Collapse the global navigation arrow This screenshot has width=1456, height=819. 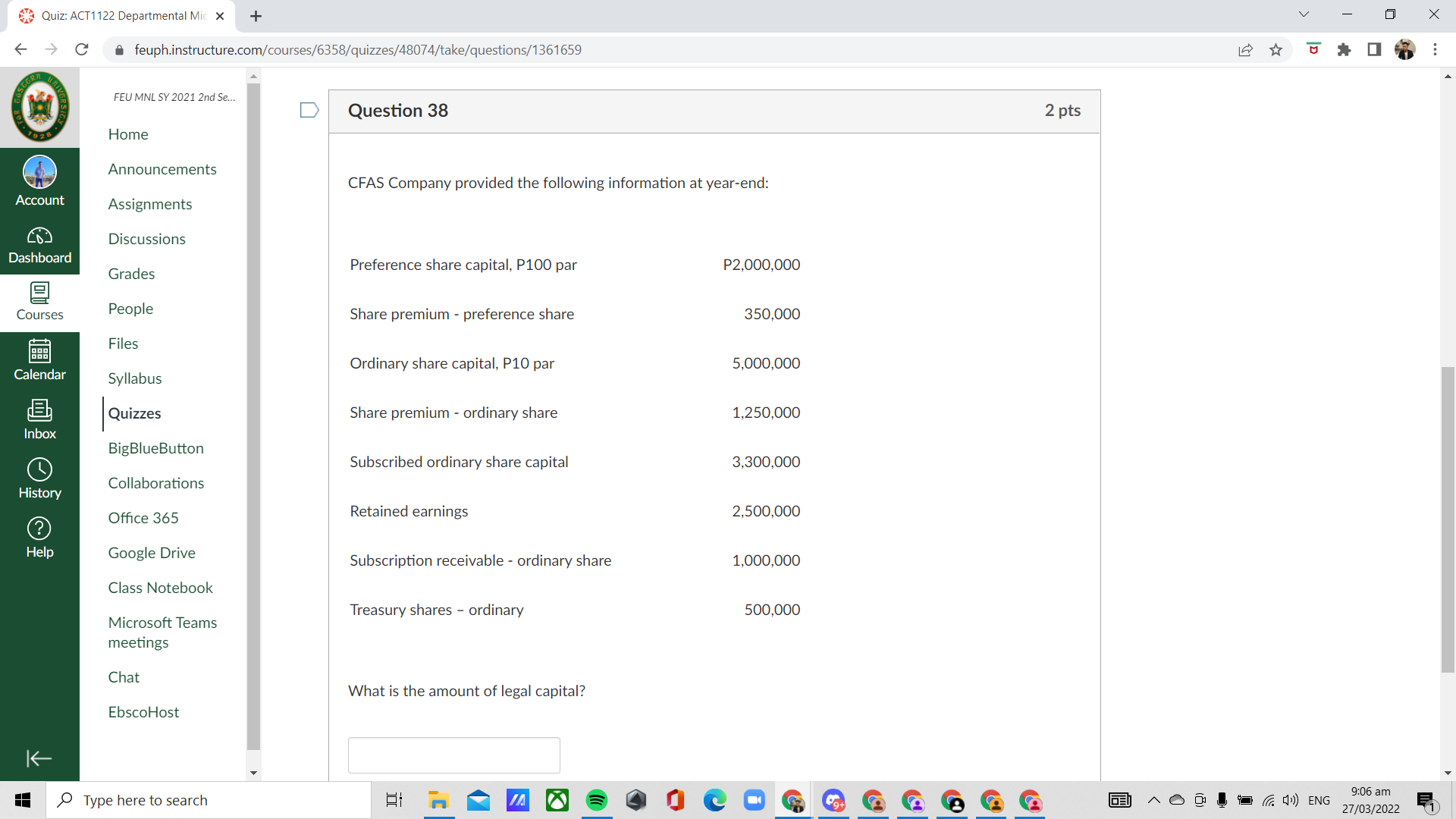pos(39,758)
